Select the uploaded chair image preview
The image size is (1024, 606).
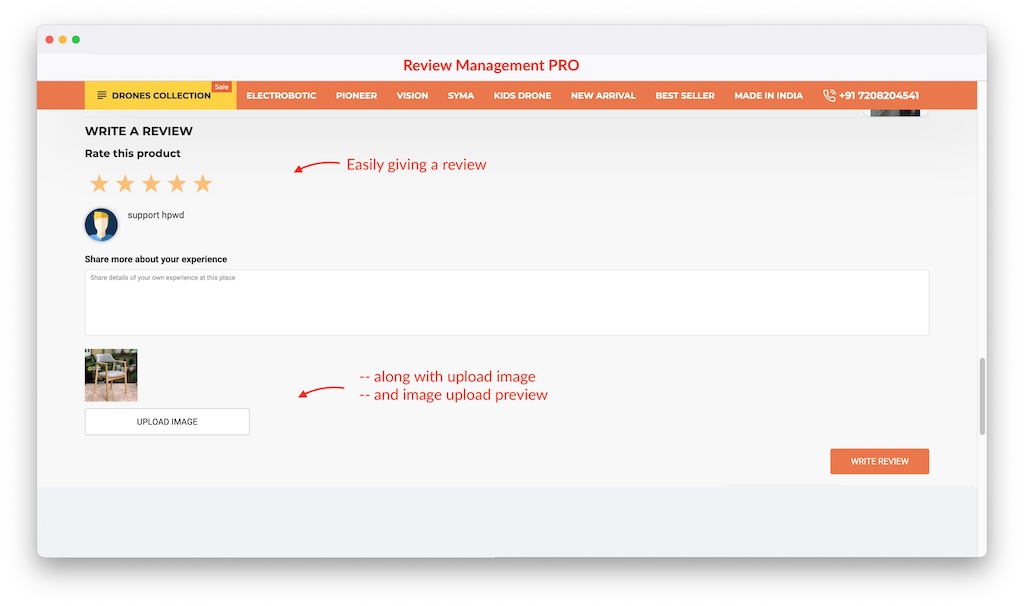pos(110,373)
